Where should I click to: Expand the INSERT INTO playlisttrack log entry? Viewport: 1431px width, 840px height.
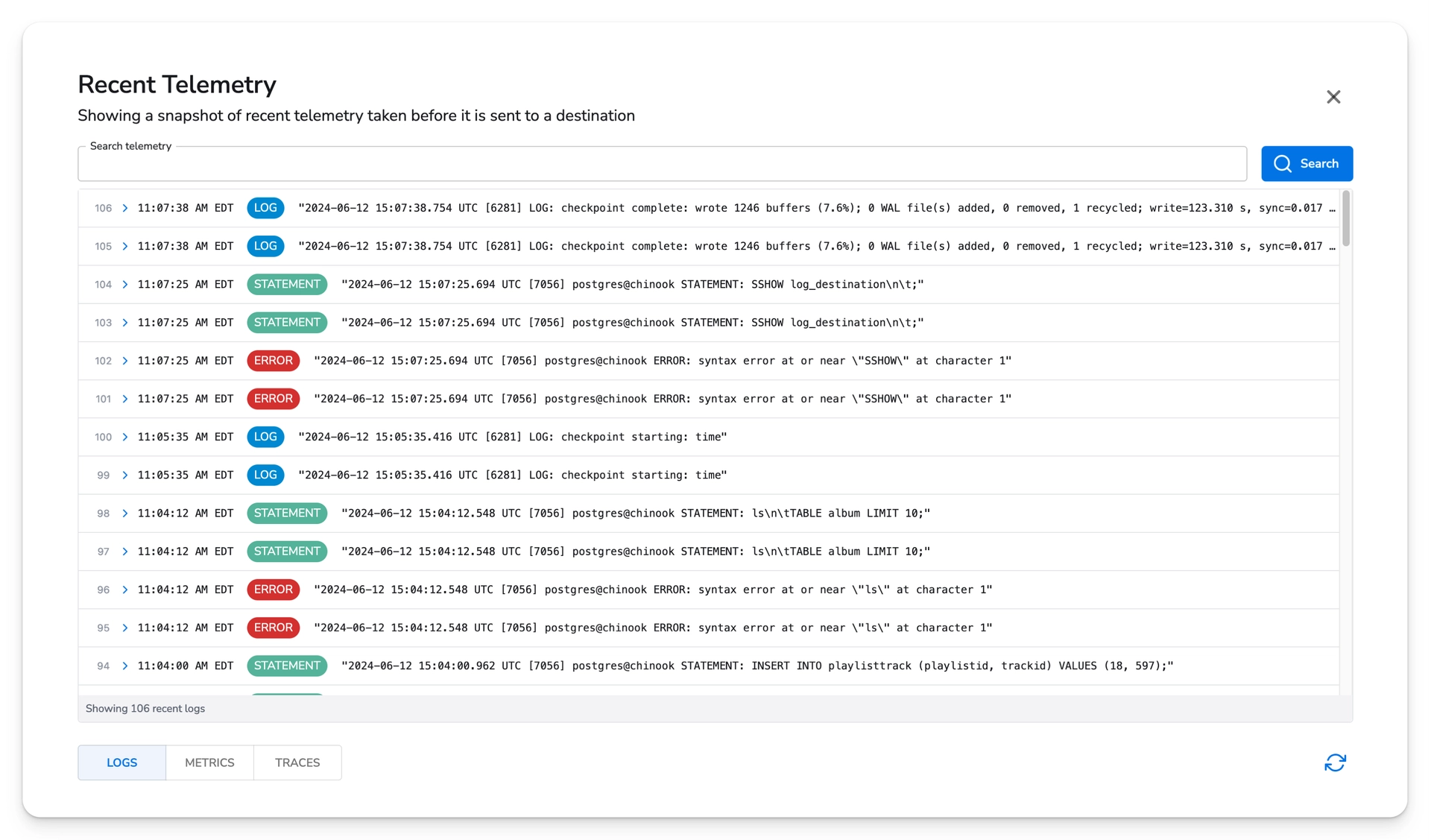tap(124, 666)
